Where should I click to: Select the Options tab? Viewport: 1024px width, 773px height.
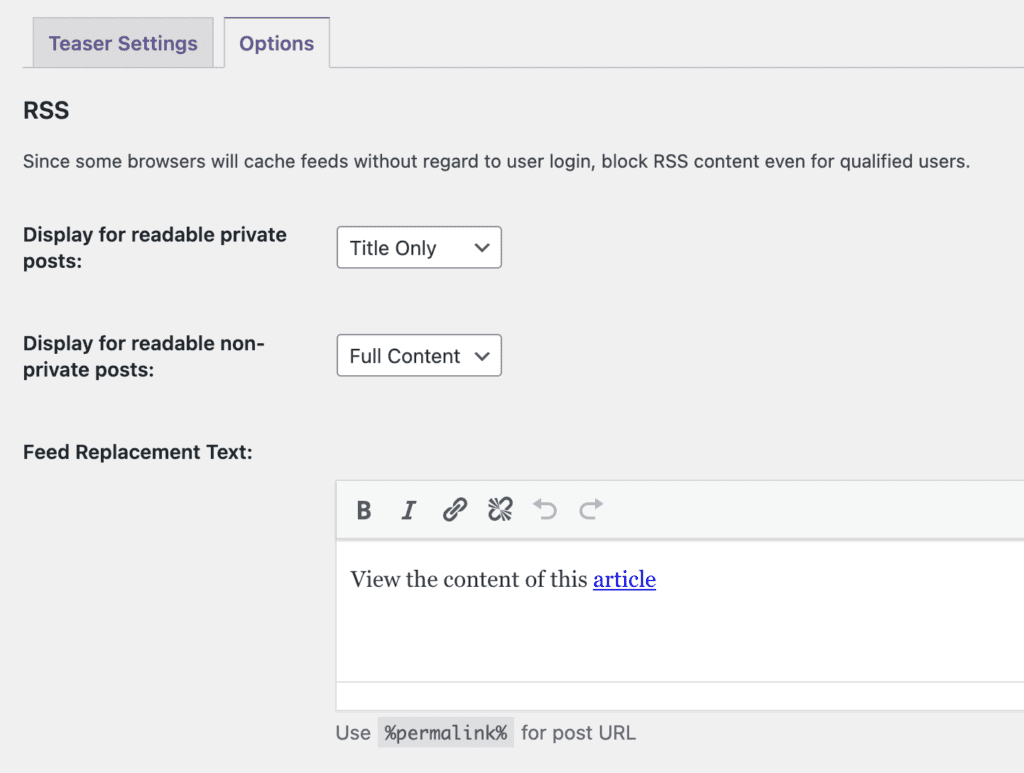coord(276,43)
